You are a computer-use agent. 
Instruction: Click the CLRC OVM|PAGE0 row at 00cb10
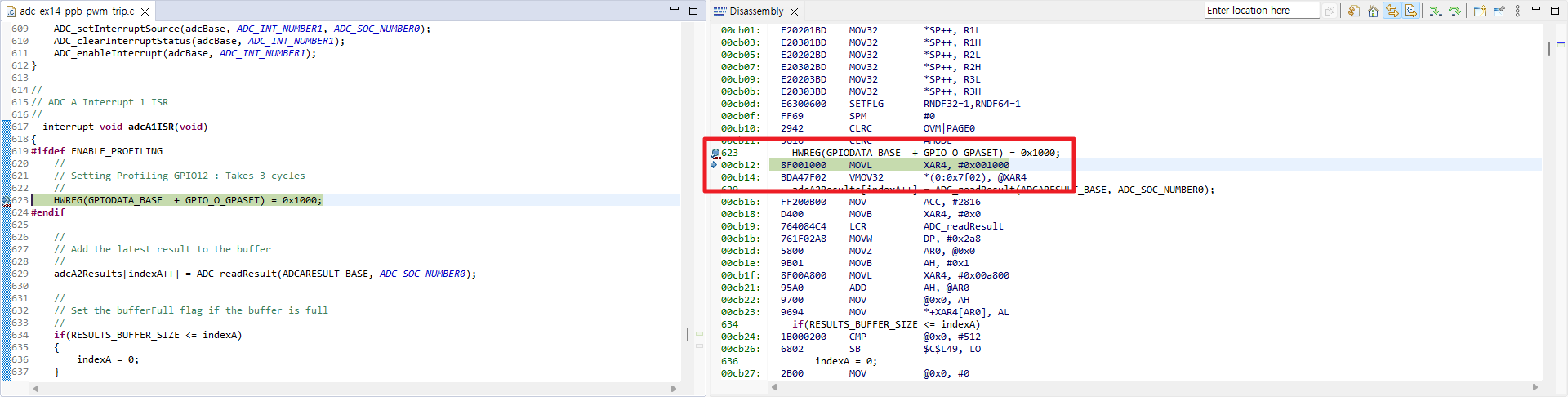tap(848, 128)
